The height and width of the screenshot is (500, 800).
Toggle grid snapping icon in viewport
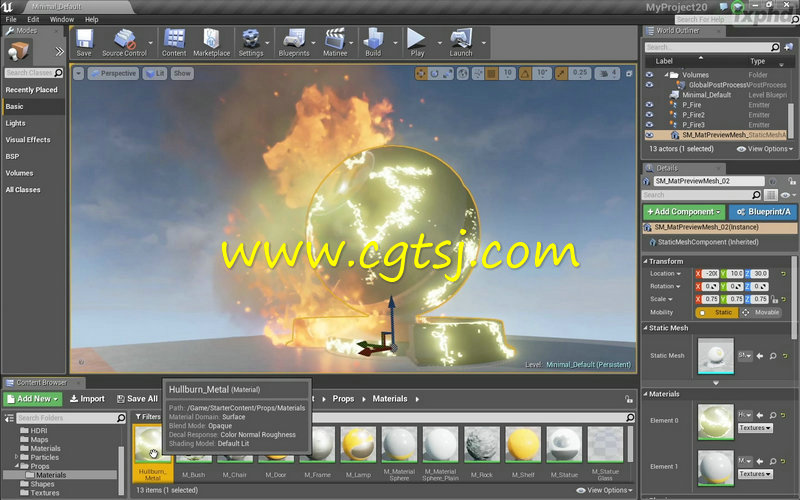coord(491,73)
